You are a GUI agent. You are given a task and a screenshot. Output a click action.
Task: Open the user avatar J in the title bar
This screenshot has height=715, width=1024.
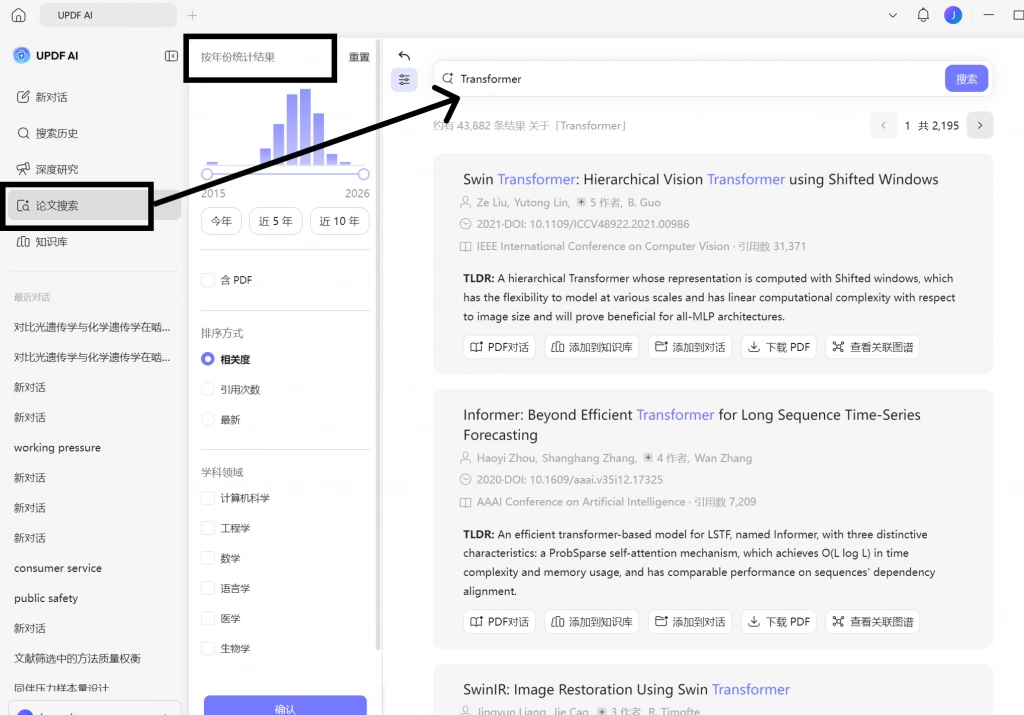953,15
